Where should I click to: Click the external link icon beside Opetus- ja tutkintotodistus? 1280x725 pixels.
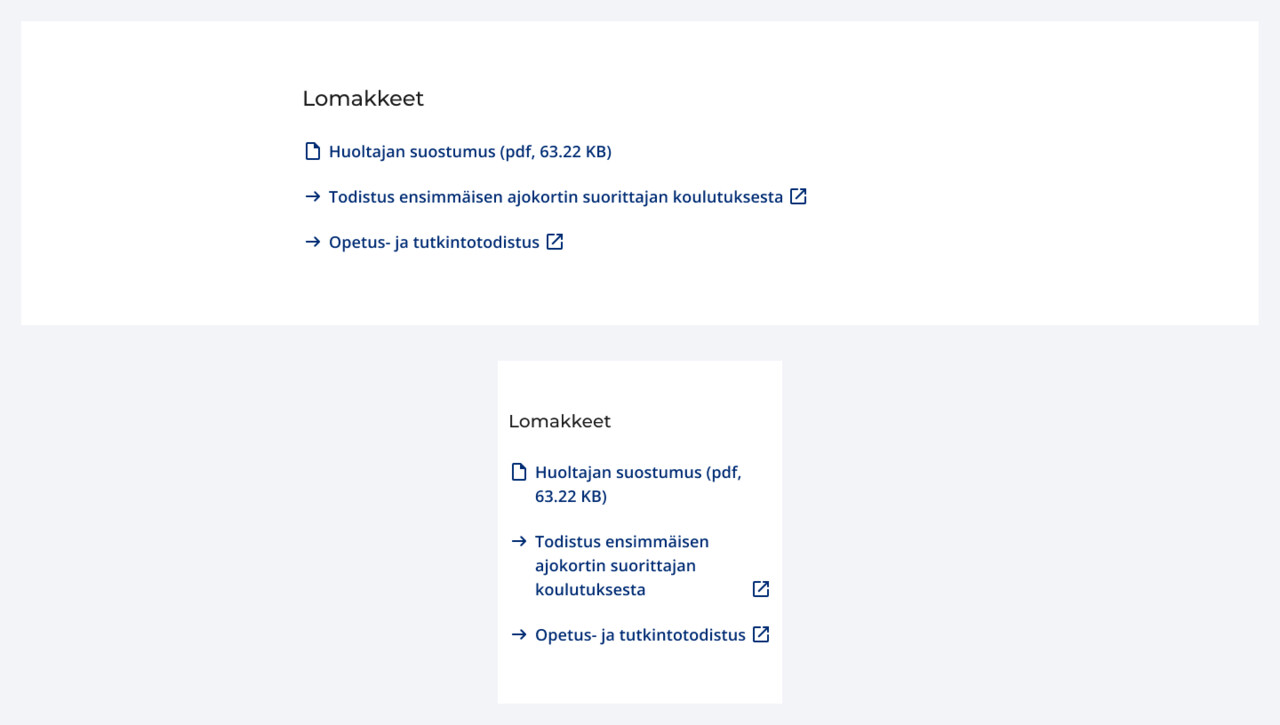[x=554, y=241]
